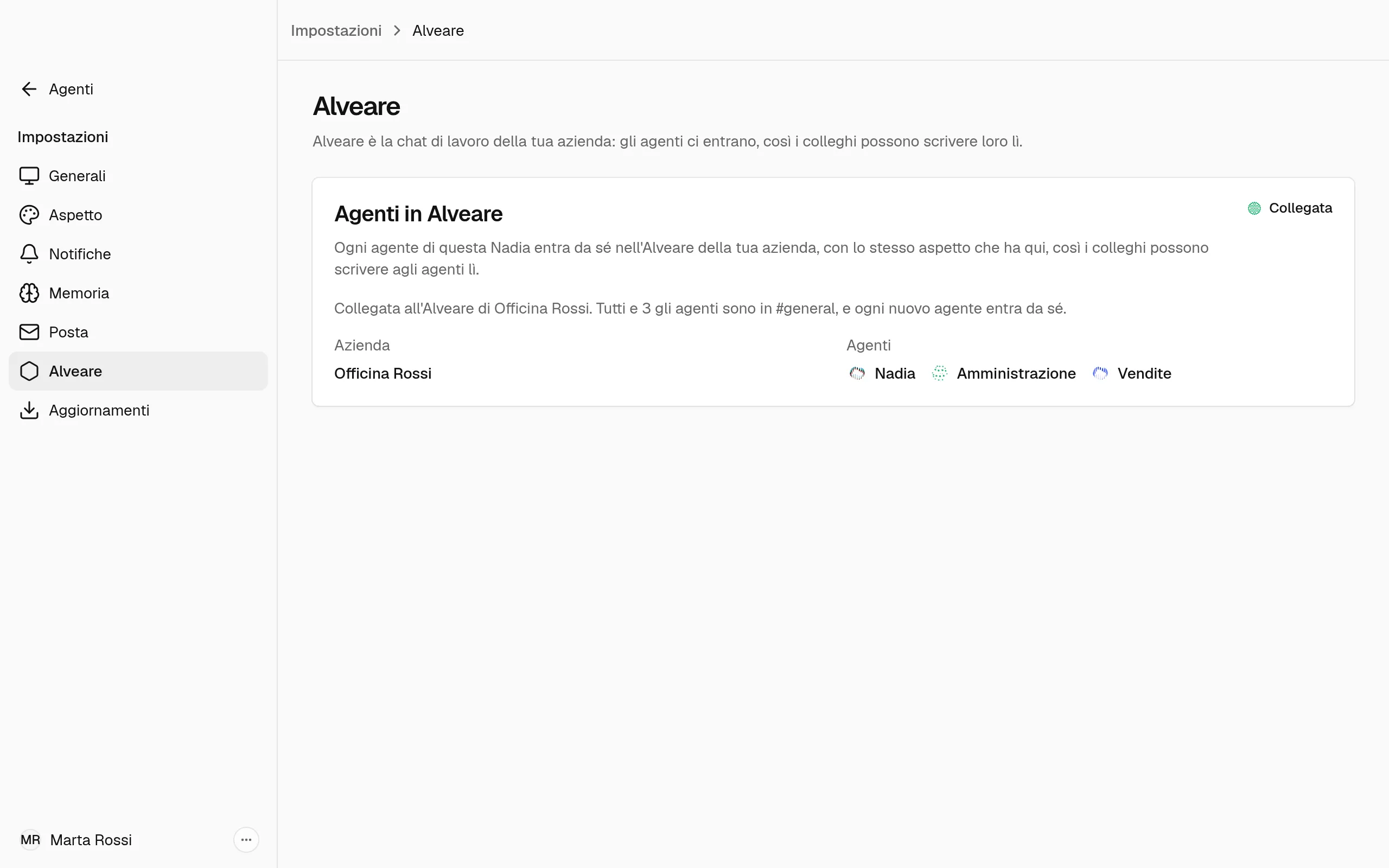Click the MR user avatar
Screen dimensions: 1389x868
[30, 840]
